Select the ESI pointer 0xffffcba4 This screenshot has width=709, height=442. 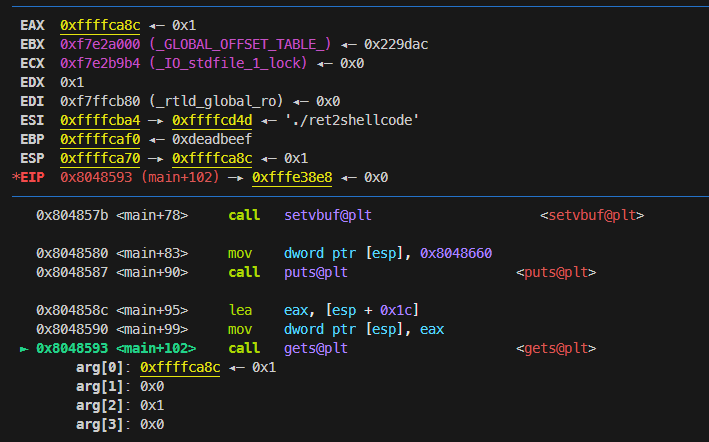pyautogui.click(x=100, y=120)
